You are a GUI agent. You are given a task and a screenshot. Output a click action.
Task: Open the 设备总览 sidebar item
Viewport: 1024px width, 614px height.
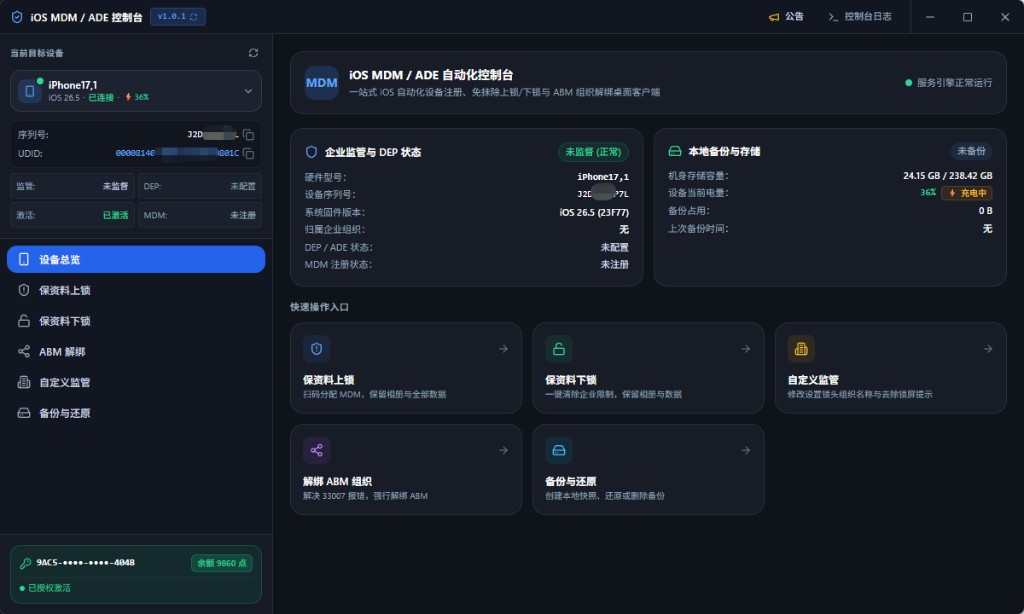[136, 259]
